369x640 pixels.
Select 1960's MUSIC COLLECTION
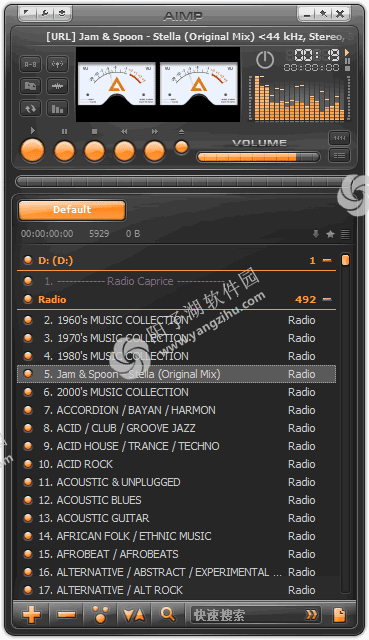(x=176, y=320)
